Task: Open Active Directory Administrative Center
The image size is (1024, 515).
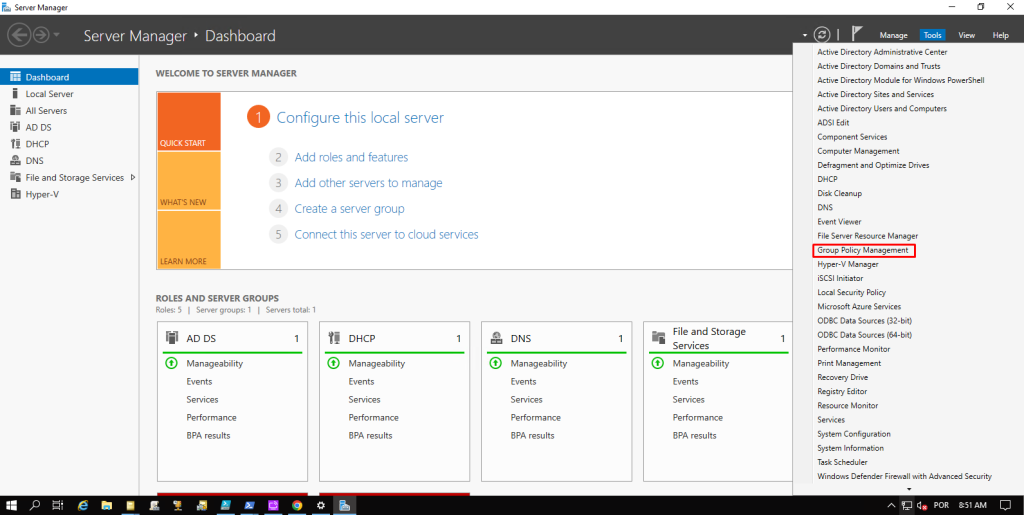Action: pyautogui.click(x=882, y=52)
